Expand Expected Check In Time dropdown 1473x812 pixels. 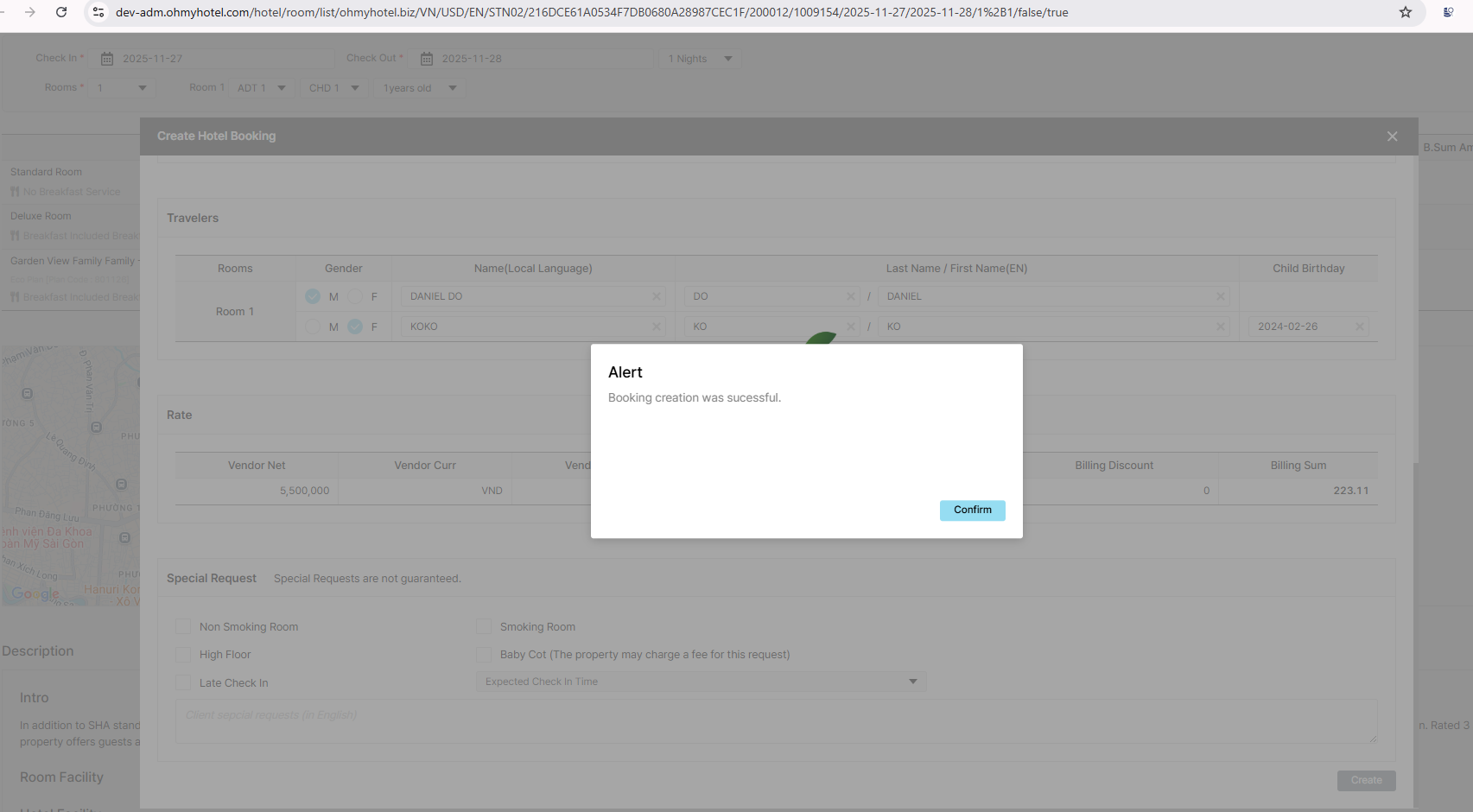pyautogui.click(x=701, y=682)
